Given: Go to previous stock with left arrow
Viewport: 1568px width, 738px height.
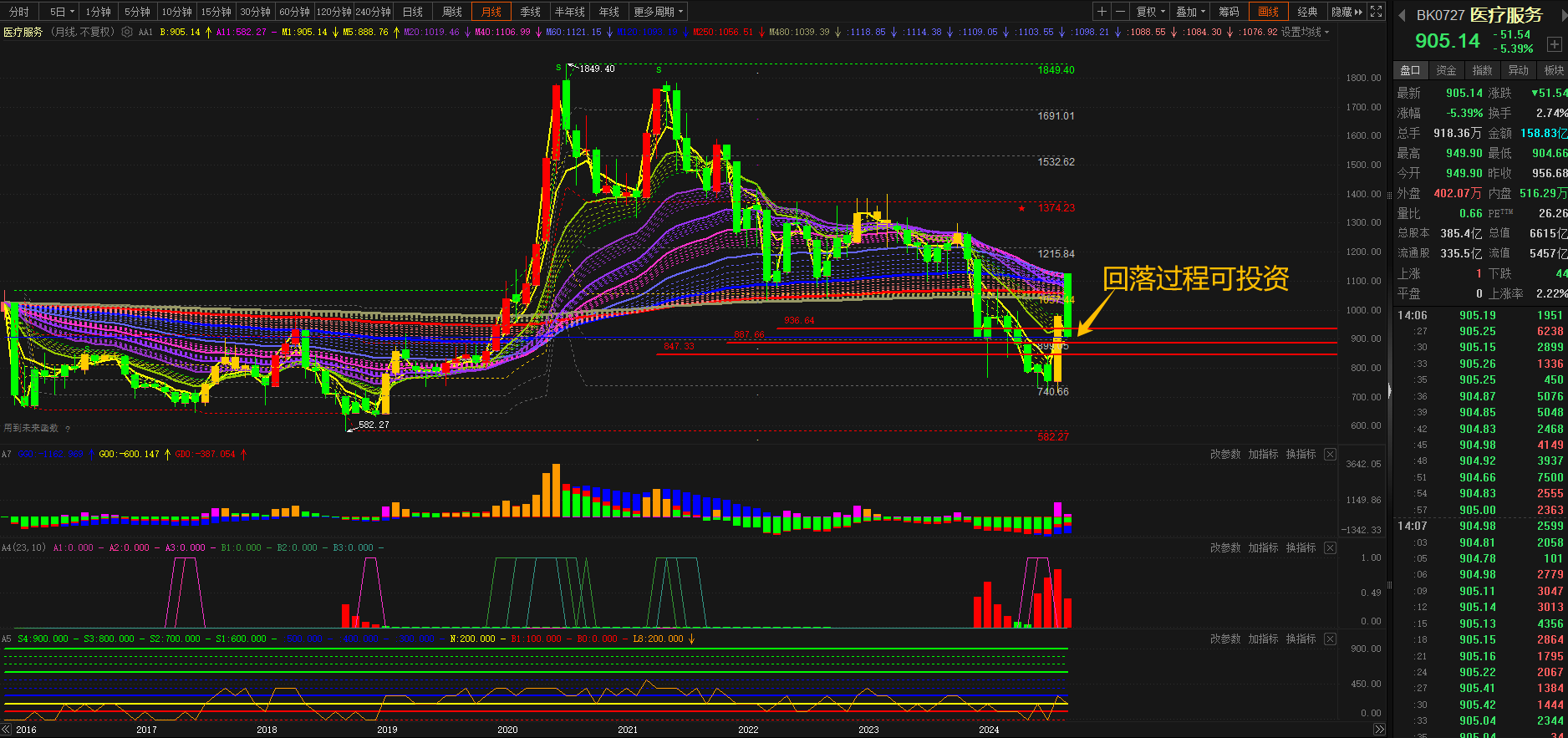Looking at the screenshot, I should coord(1401,15).
